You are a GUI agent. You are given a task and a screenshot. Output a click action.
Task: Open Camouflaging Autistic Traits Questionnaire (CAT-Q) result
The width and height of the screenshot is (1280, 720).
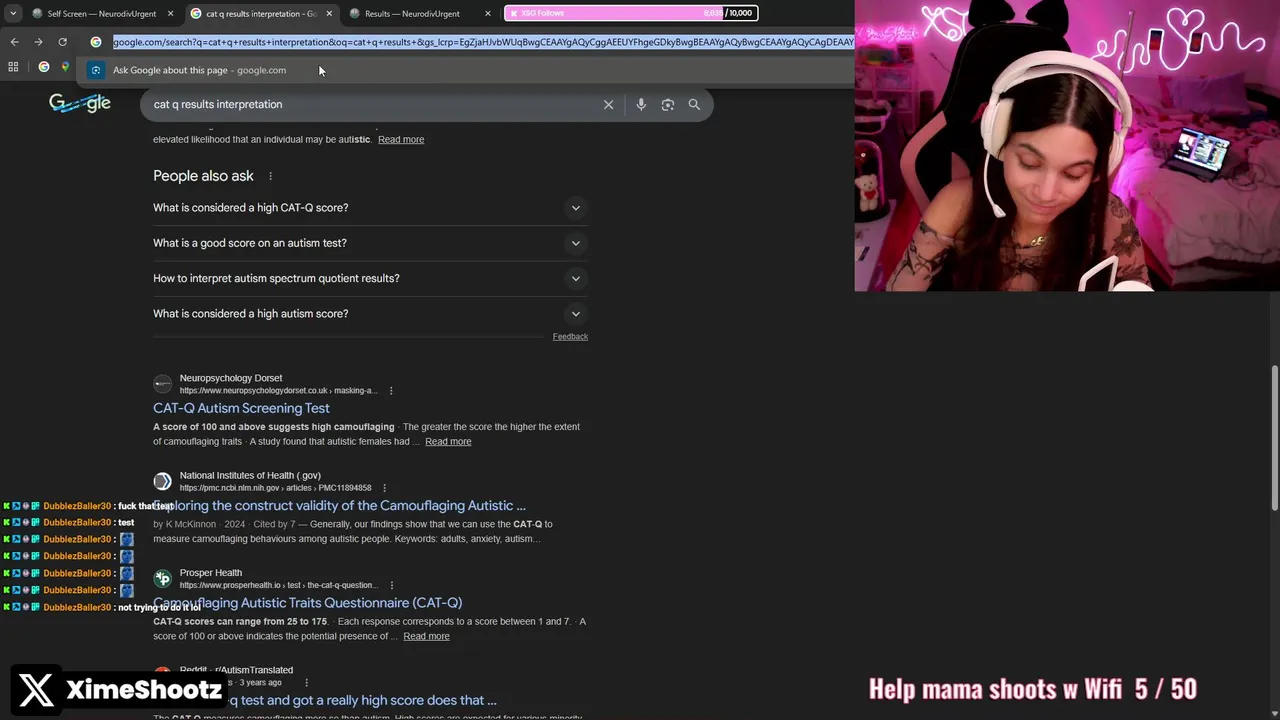[307, 603]
